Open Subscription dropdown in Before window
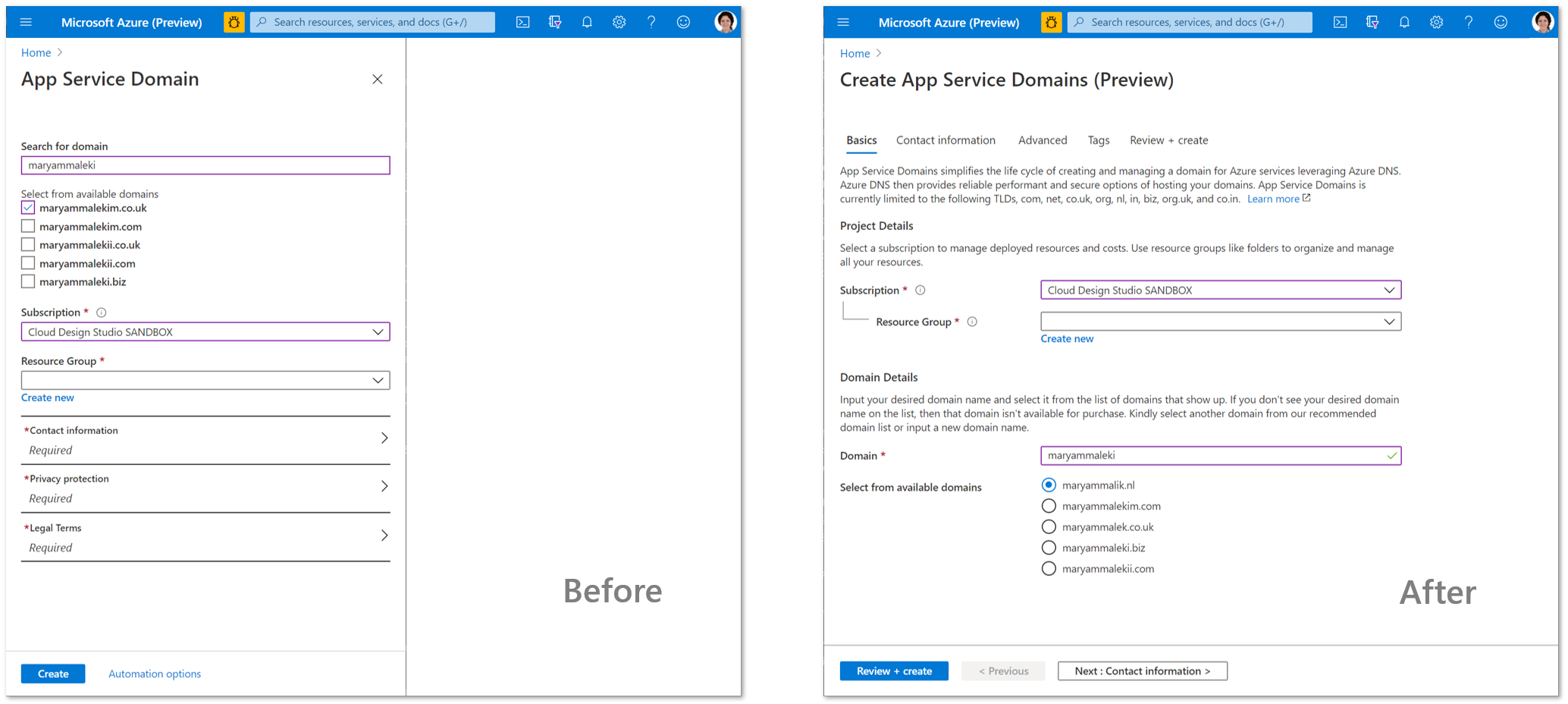1568x704 pixels. point(205,332)
